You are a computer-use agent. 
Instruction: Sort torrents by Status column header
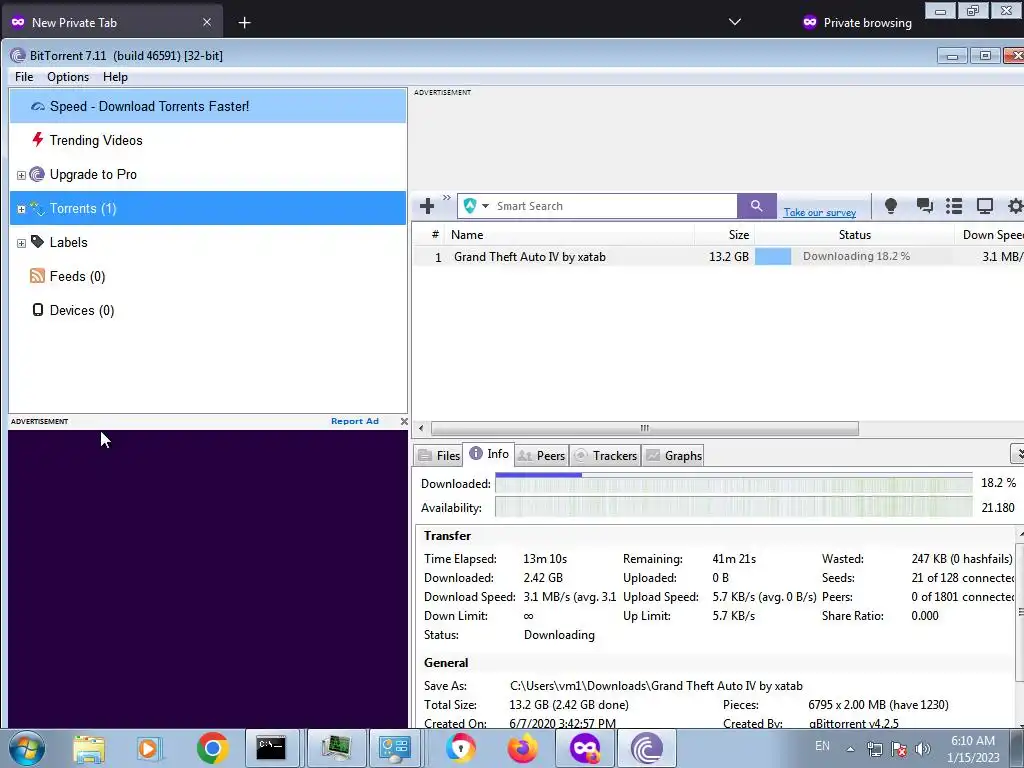click(854, 234)
